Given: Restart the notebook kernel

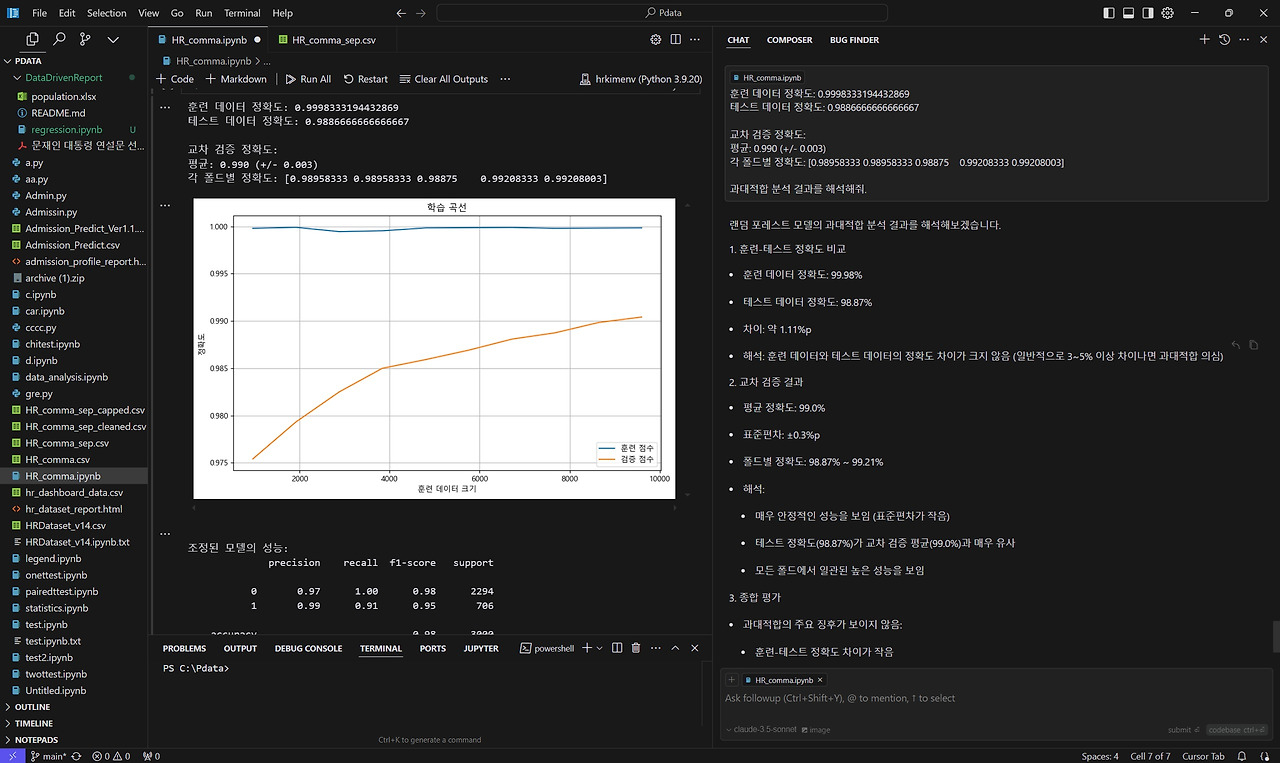Looking at the screenshot, I should (366, 79).
